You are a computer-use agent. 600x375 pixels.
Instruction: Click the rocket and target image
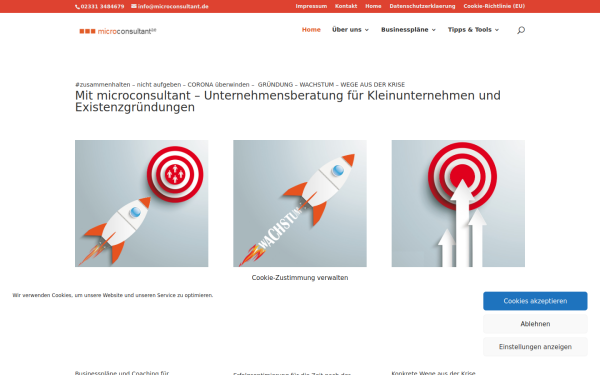point(142,203)
